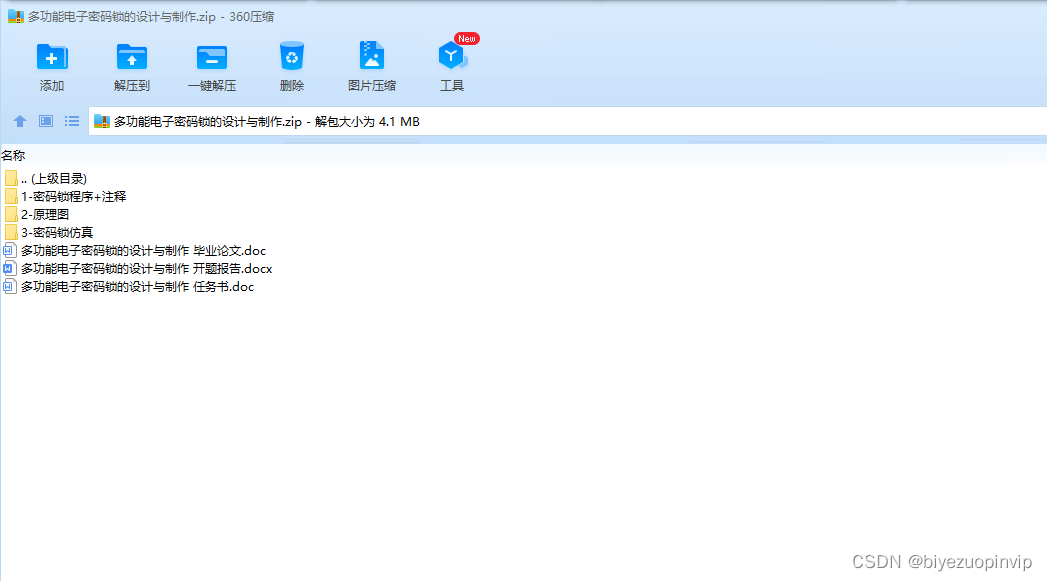Switch to the icon view mode button
Screen dimensions: 1047x581
point(46,121)
